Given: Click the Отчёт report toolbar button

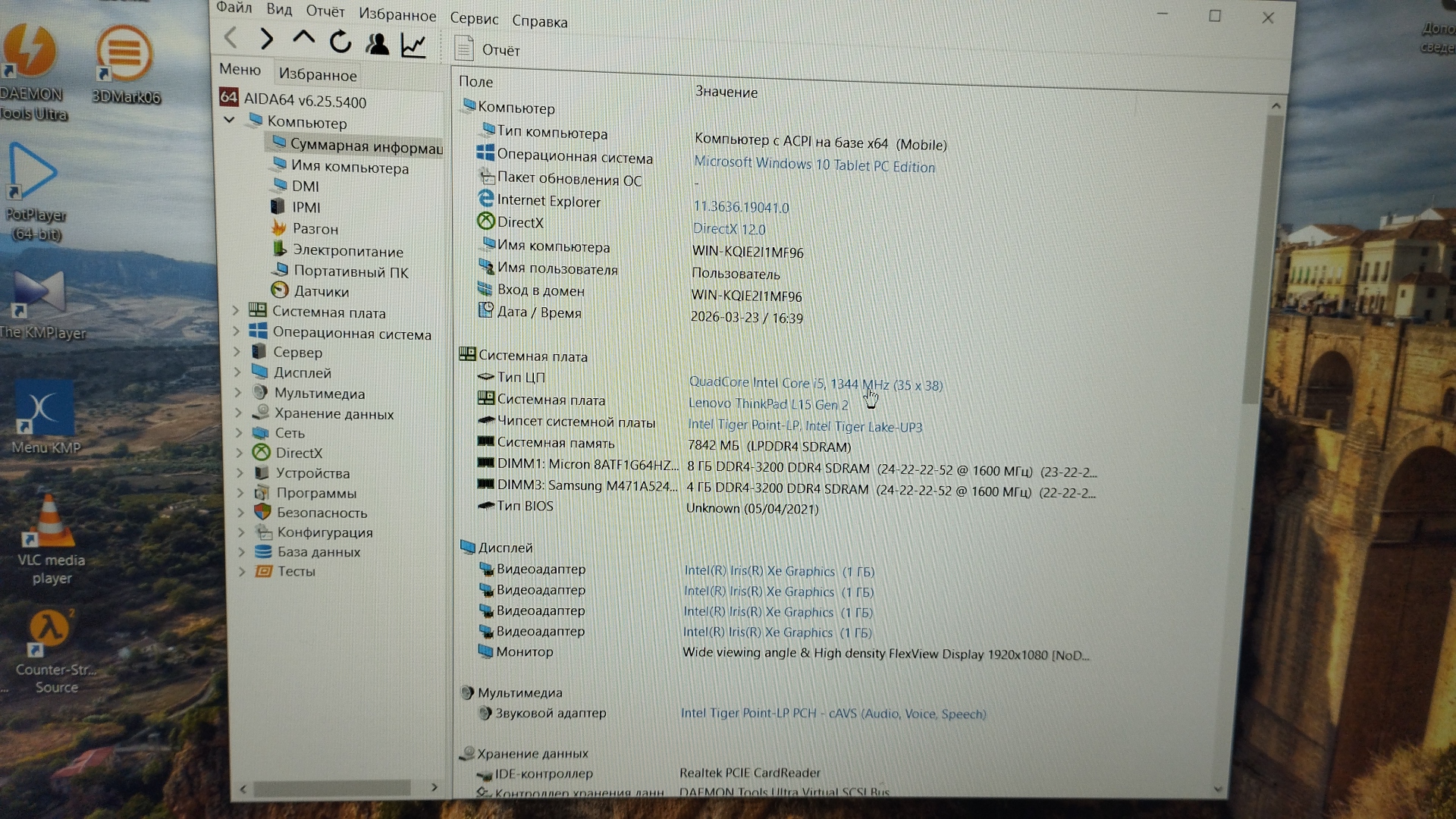Looking at the screenshot, I should tap(487, 50).
